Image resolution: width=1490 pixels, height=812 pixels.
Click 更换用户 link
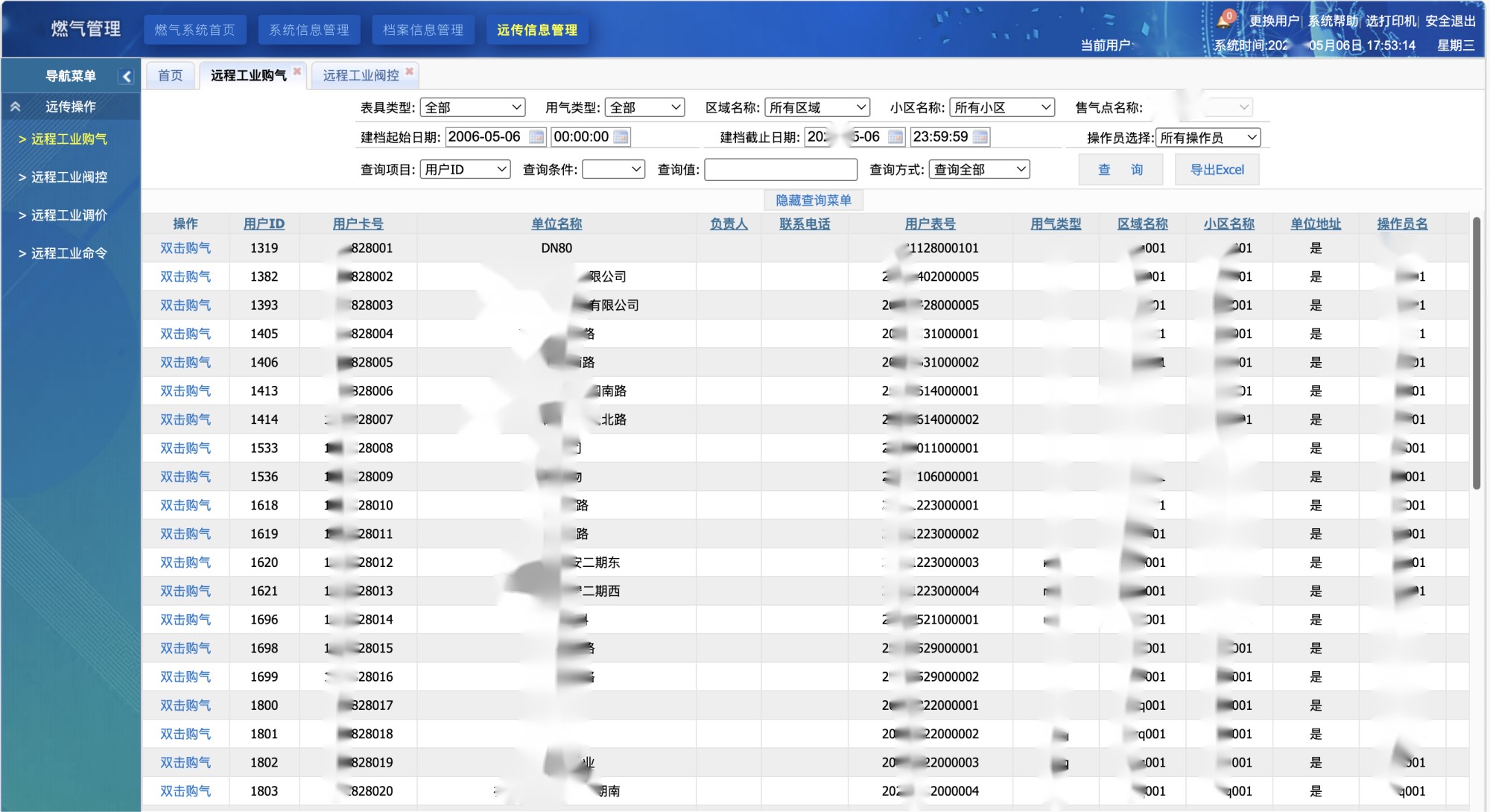click(1274, 21)
